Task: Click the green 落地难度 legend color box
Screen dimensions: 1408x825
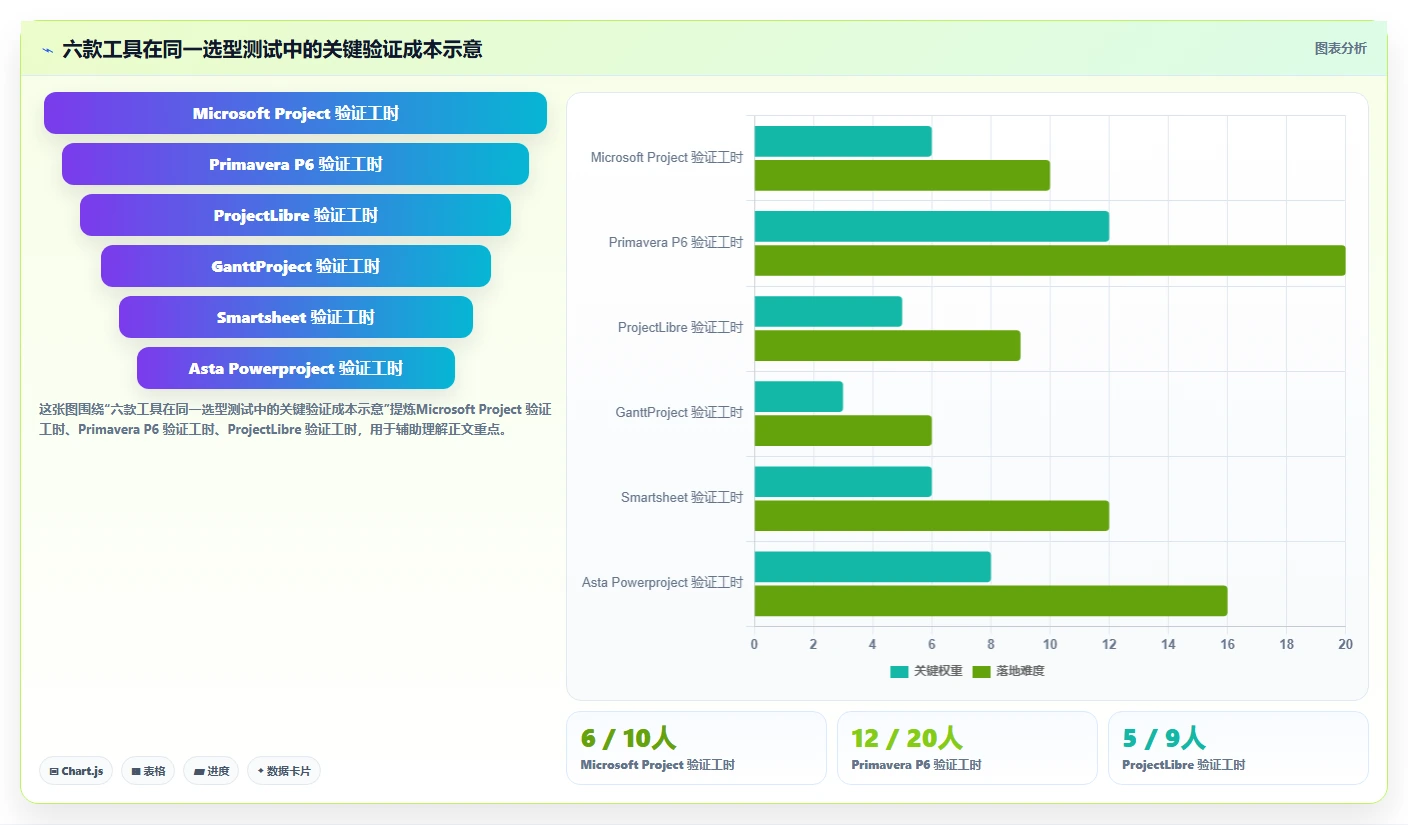Action: pos(981,671)
